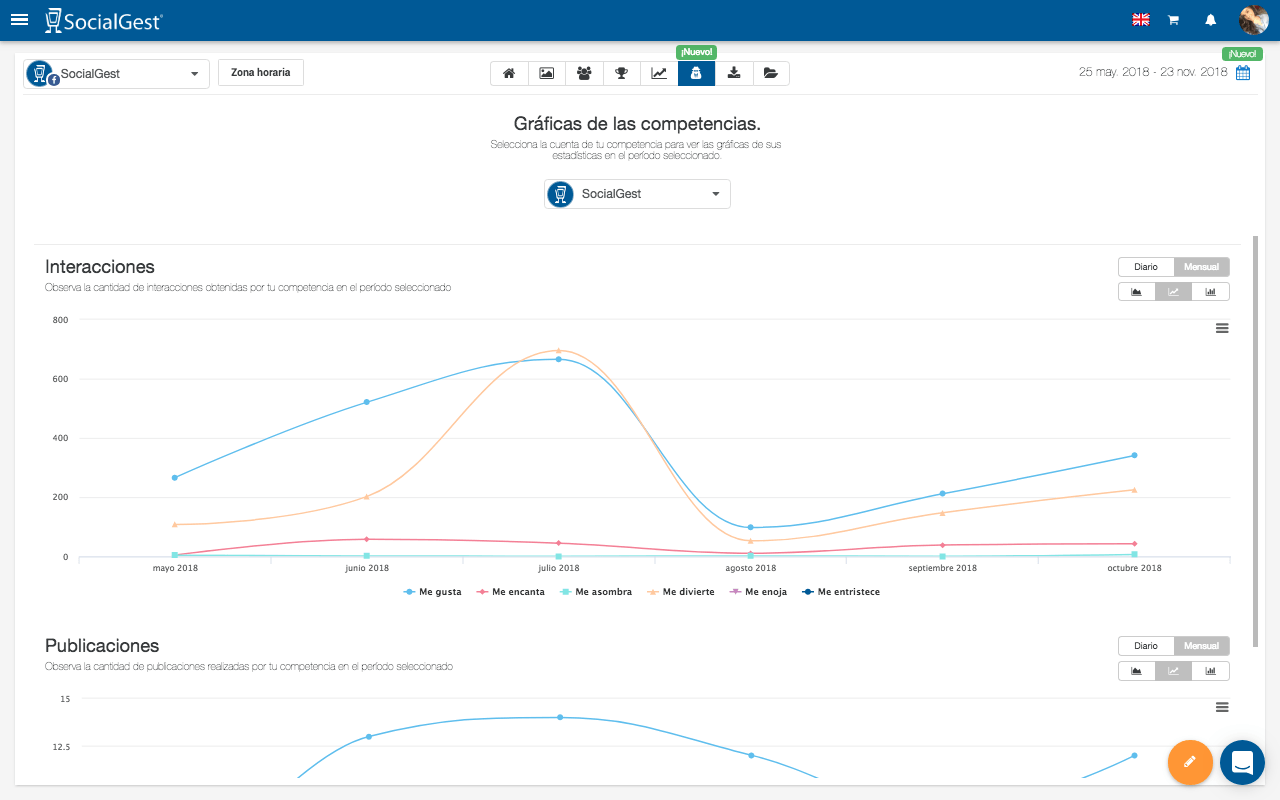Go to the home dashboard tab

point(509,73)
